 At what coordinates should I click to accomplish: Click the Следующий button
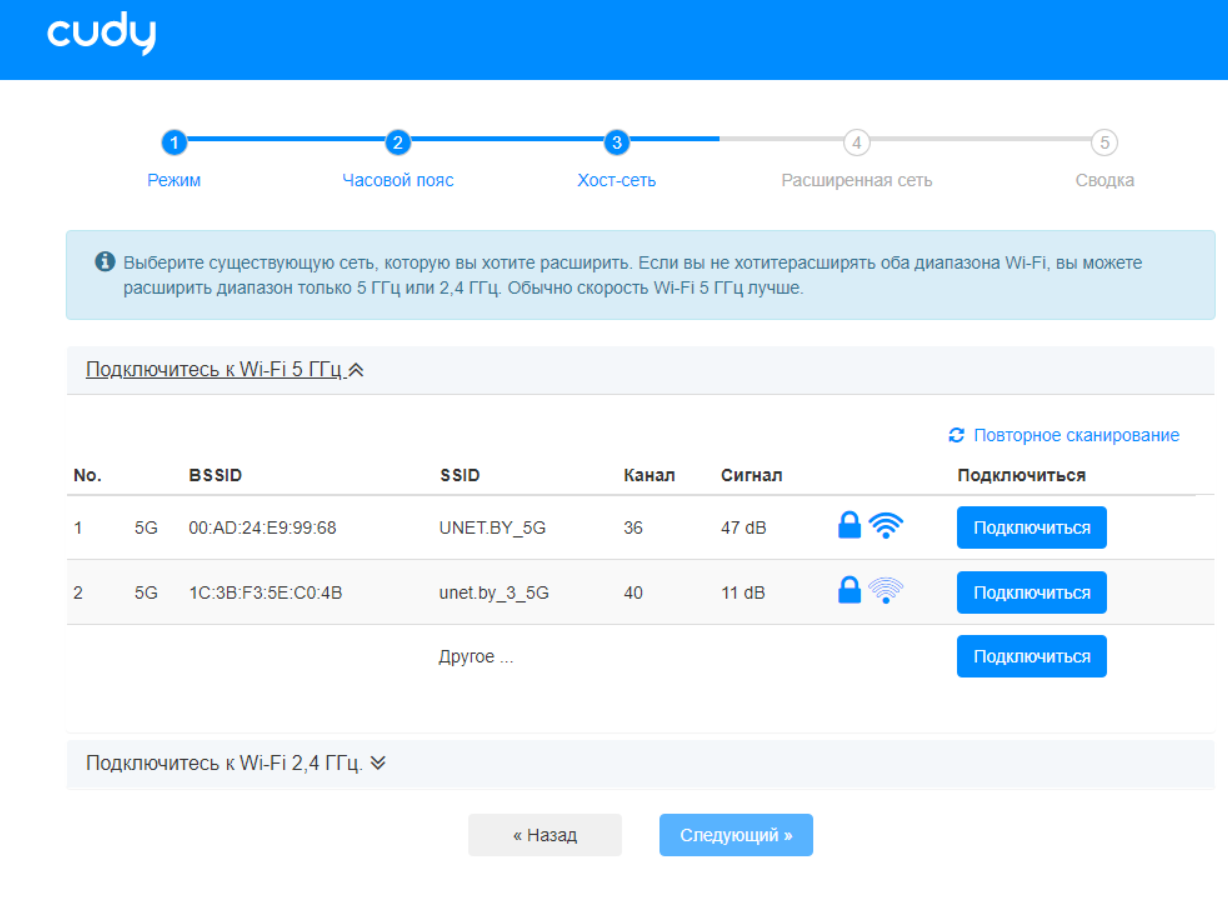click(x=736, y=835)
